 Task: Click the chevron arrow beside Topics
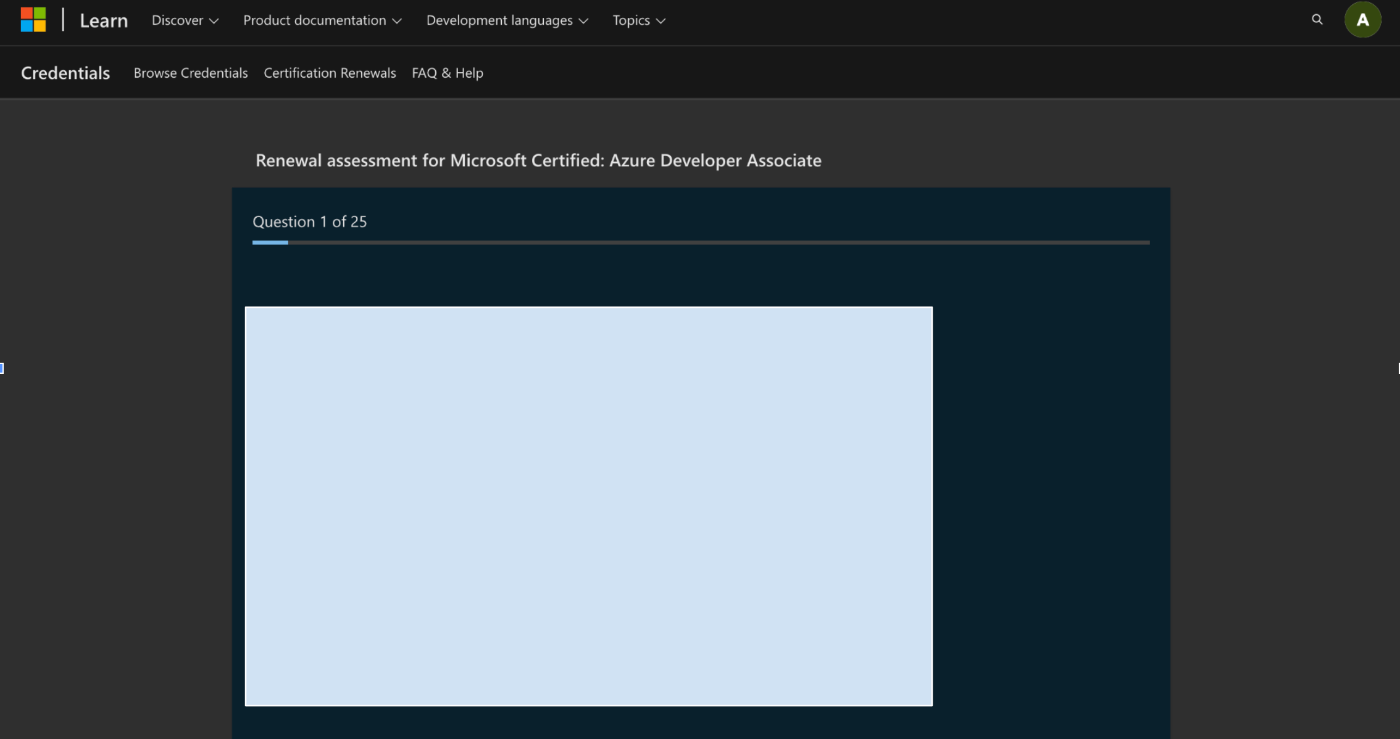tap(660, 21)
